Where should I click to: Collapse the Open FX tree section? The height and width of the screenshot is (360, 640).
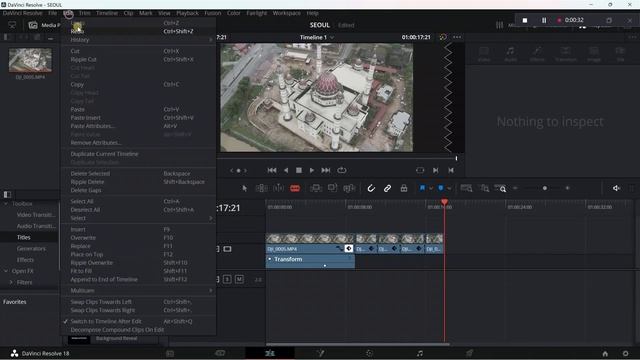pos(6,271)
